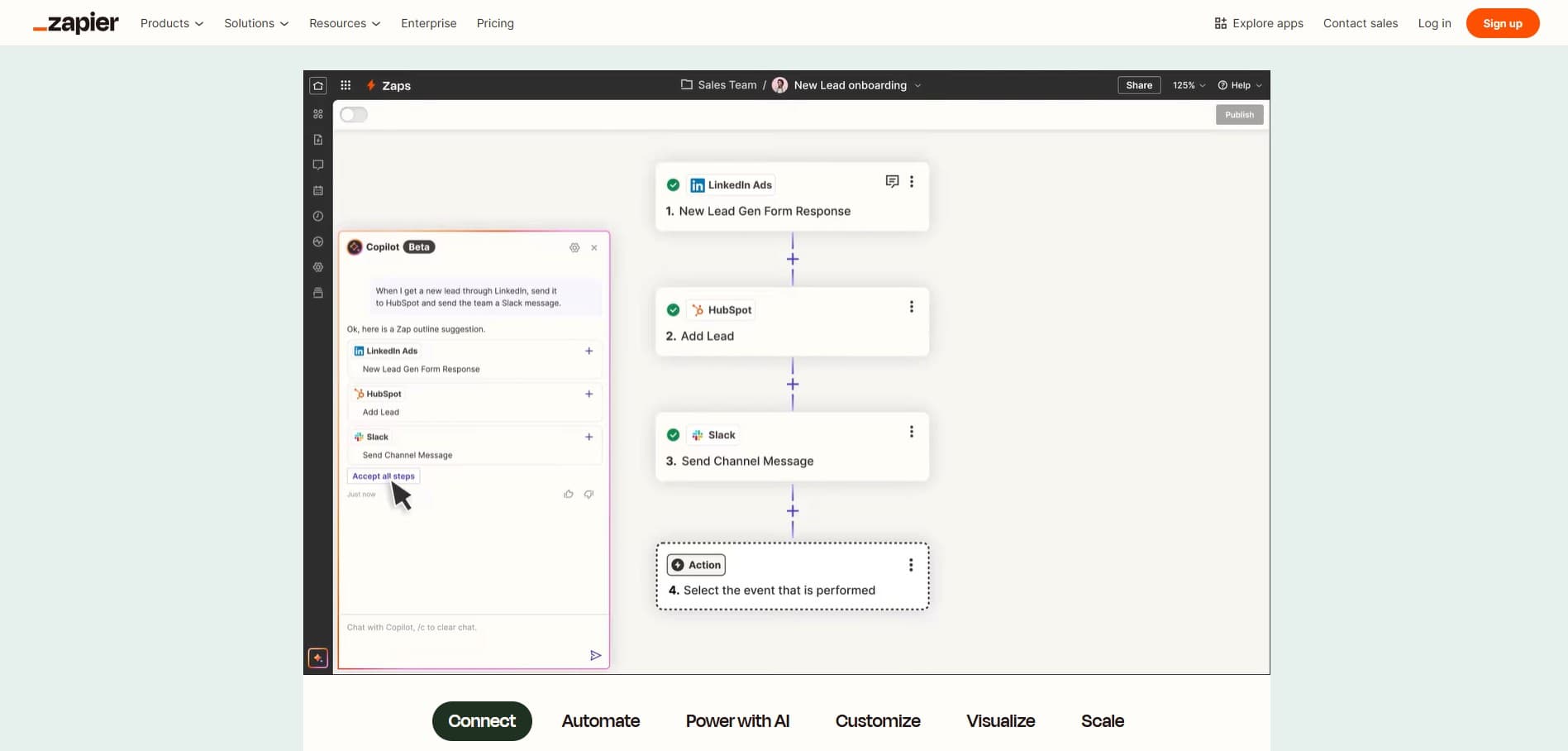Open the Explore apps grid icon

pos(1220,23)
